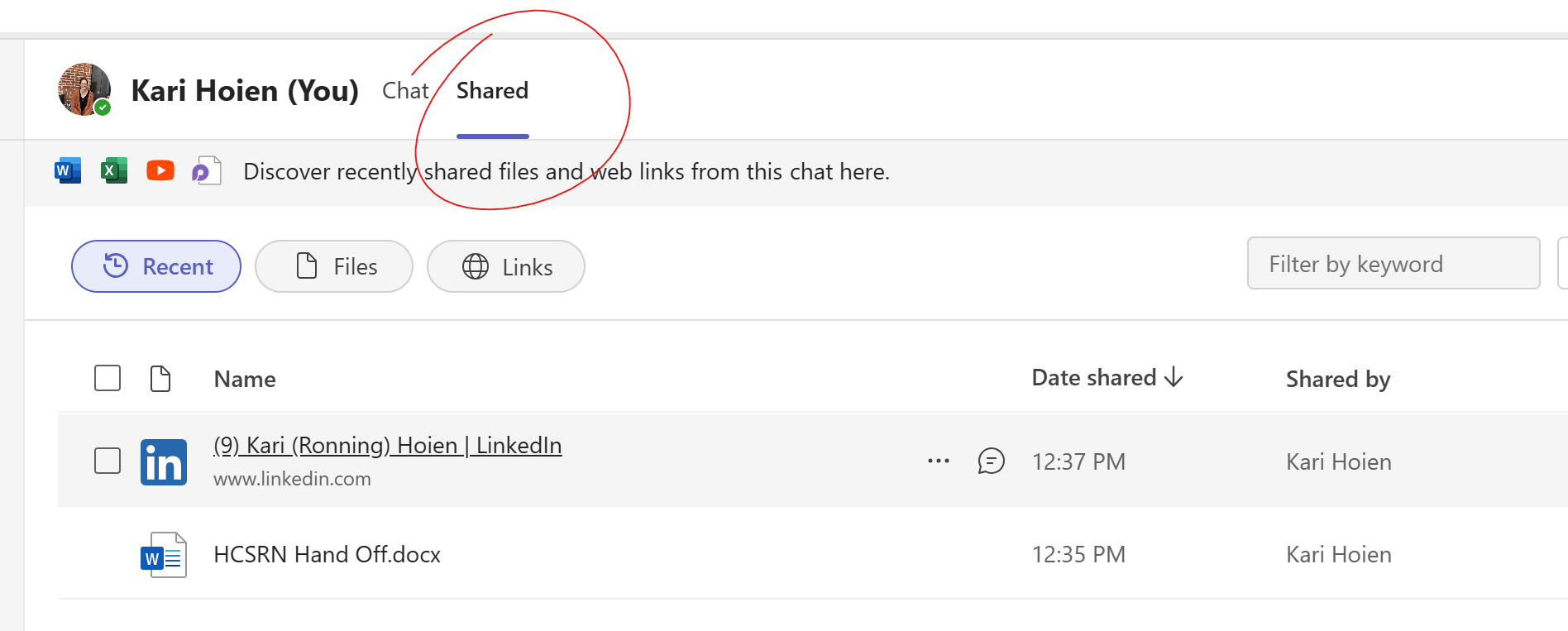Viewport: 1568px width, 631px height.
Task: Click the LinkedIn logo icon
Action: (x=164, y=461)
